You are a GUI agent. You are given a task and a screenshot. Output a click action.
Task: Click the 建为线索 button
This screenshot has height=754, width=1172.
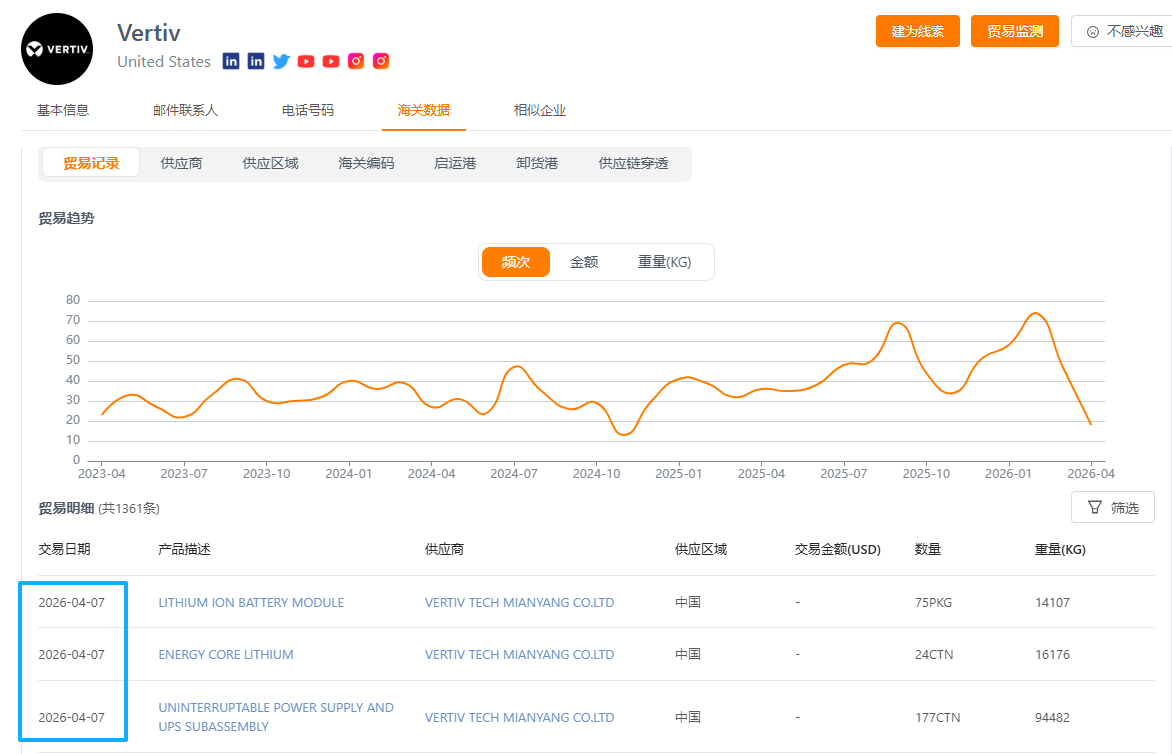(x=917, y=31)
